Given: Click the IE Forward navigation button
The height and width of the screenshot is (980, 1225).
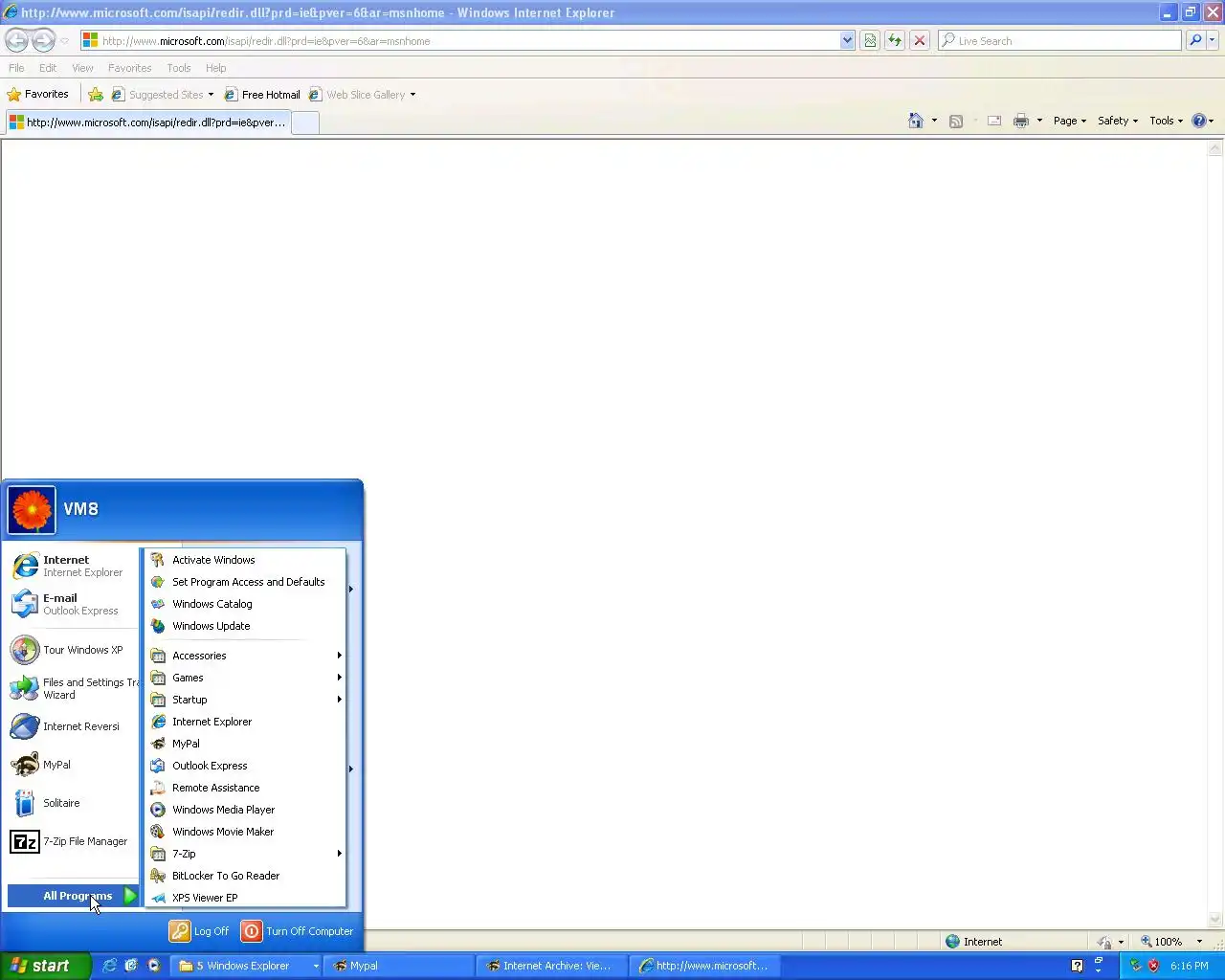Looking at the screenshot, I should (x=44, y=40).
